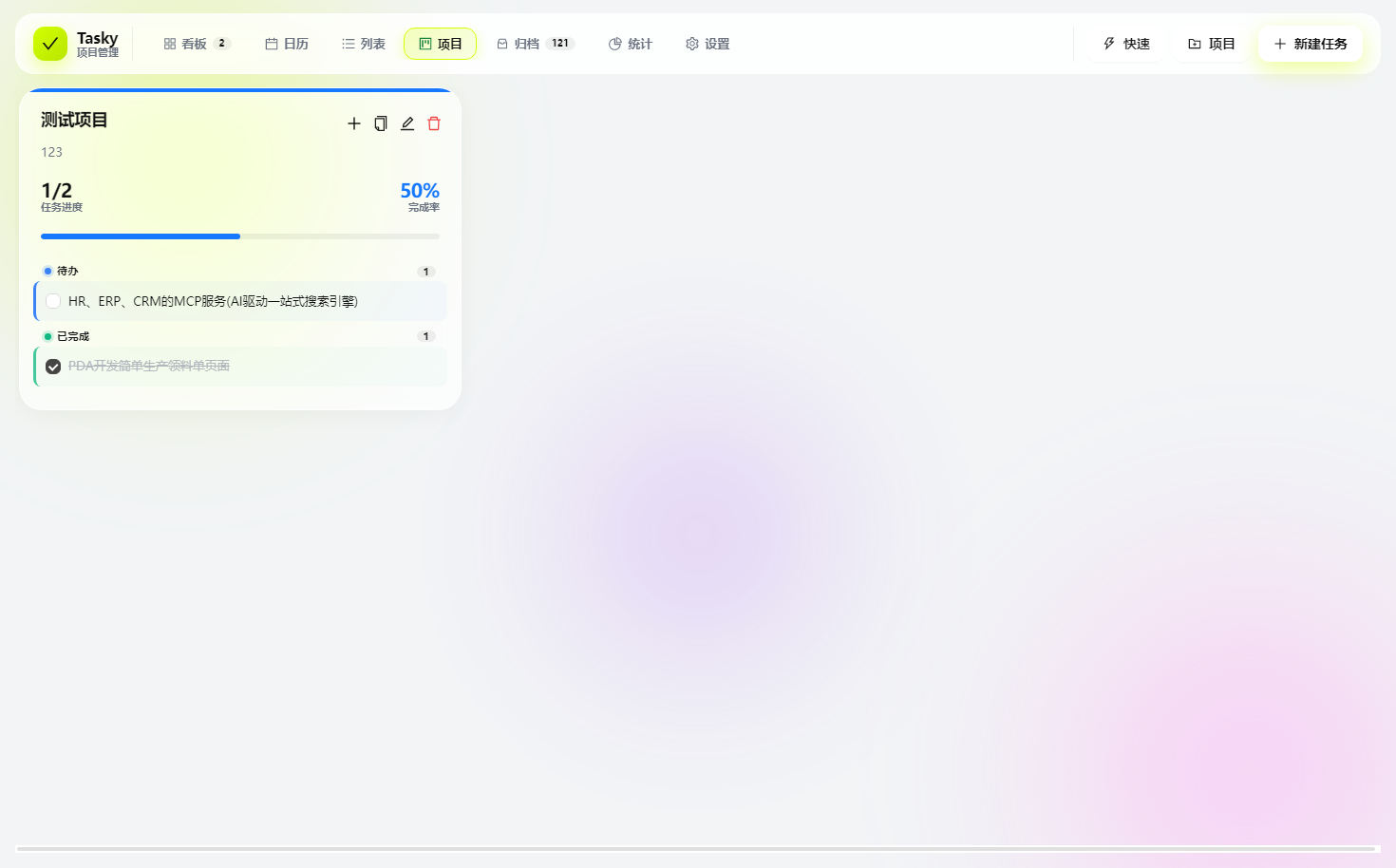Check the HR、ERP、CRM task checkbox

click(53, 301)
